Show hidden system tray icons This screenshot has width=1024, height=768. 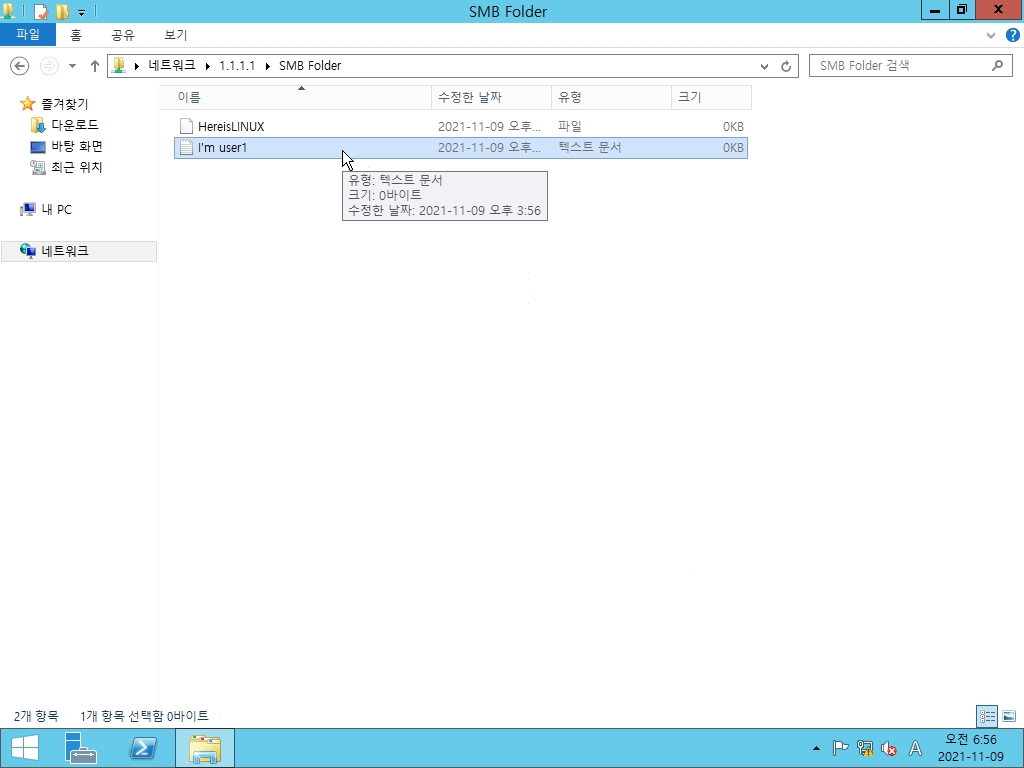(x=816, y=748)
